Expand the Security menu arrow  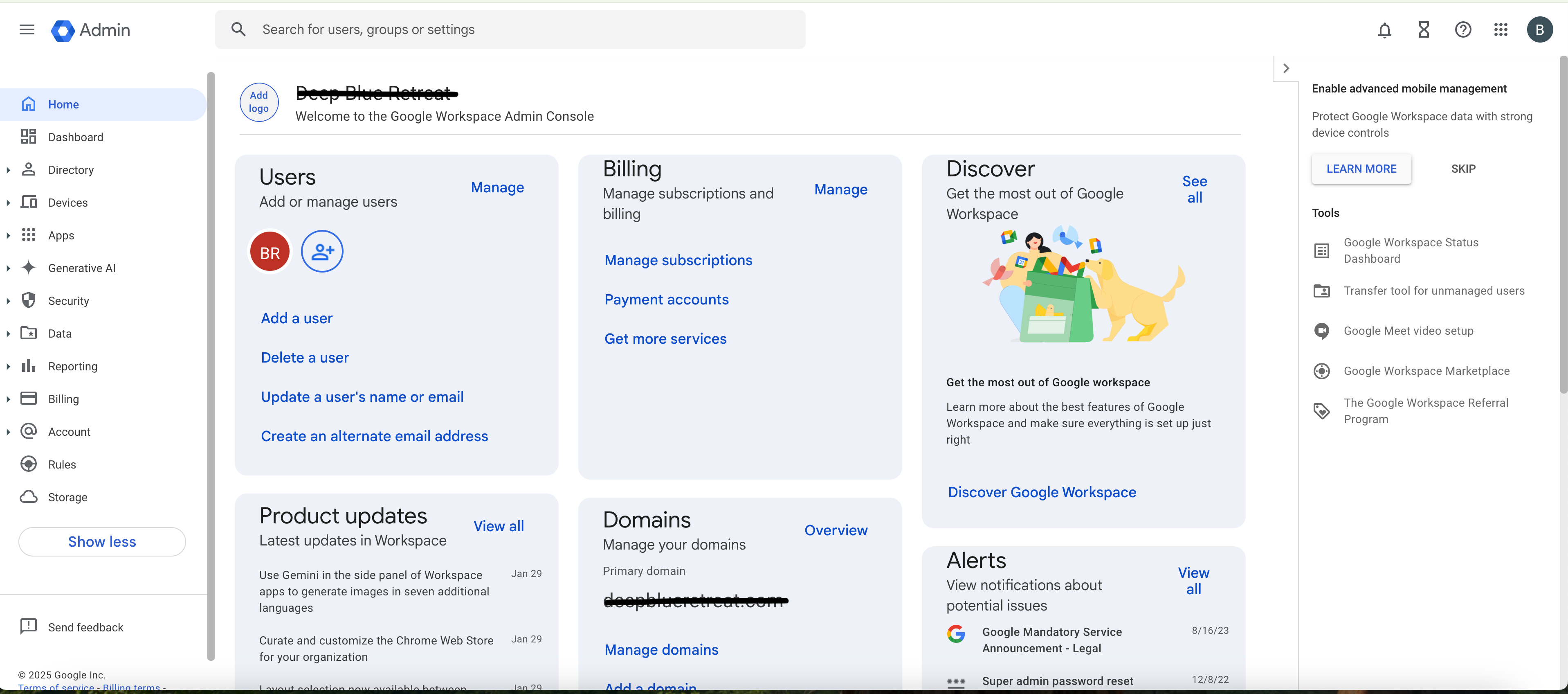8,301
